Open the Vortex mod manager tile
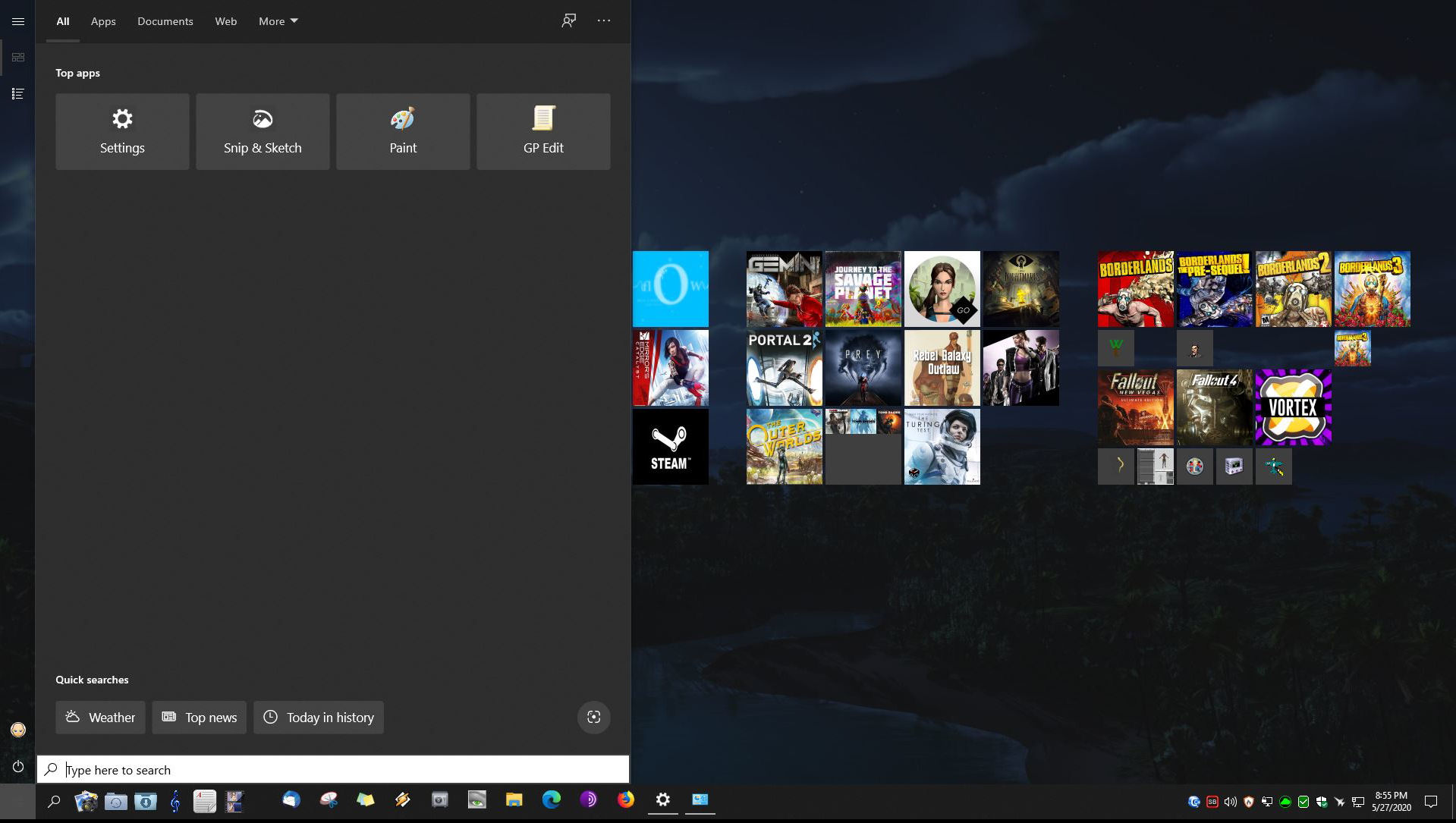The image size is (1456, 823). pyautogui.click(x=1294, y=407)
